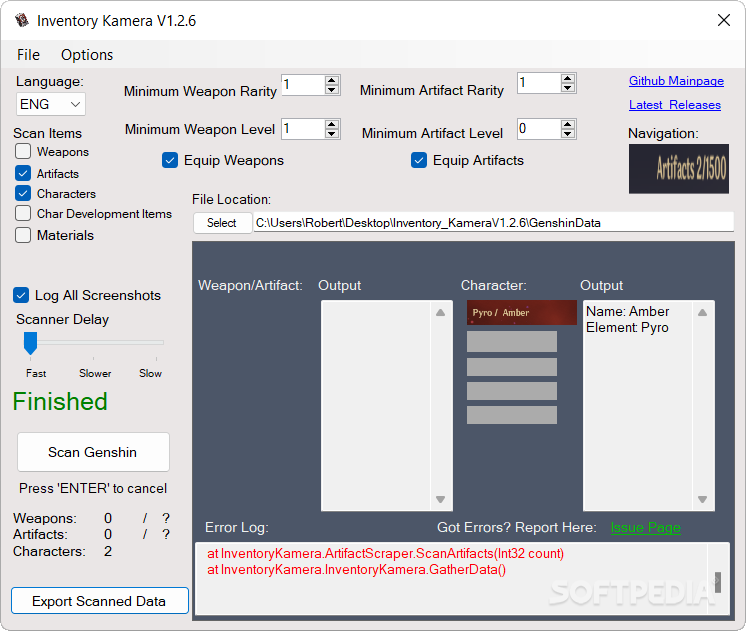
Task: Click down arrow of Weapon/Artifact output scrollbar
Action: click(x=441, y=499)
